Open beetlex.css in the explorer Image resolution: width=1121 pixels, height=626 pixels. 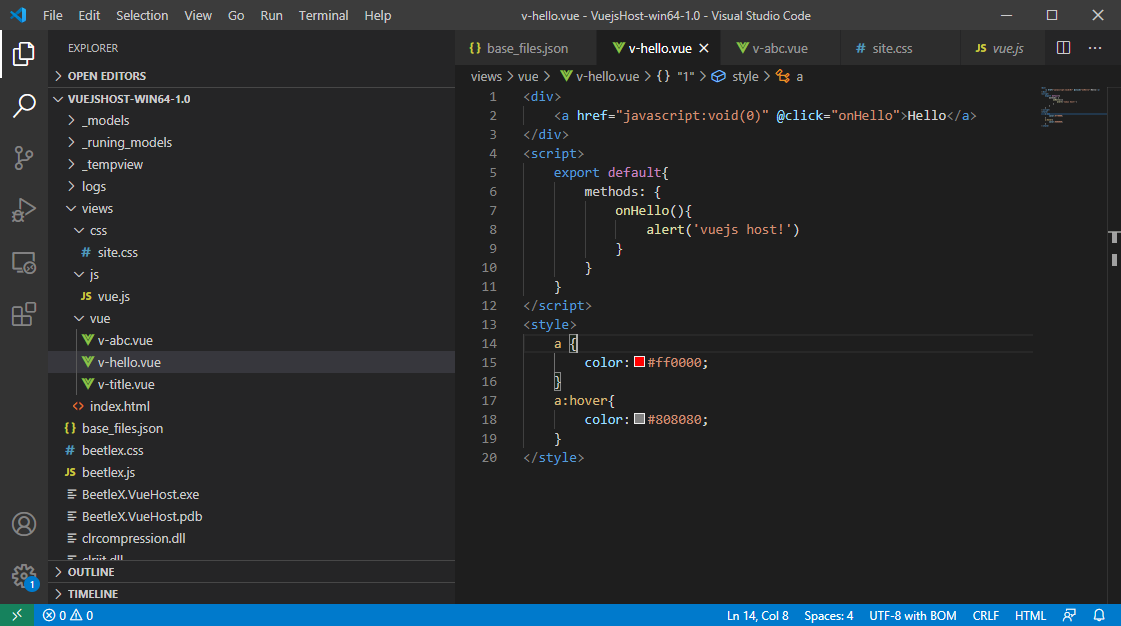click(x=251, y=451)
